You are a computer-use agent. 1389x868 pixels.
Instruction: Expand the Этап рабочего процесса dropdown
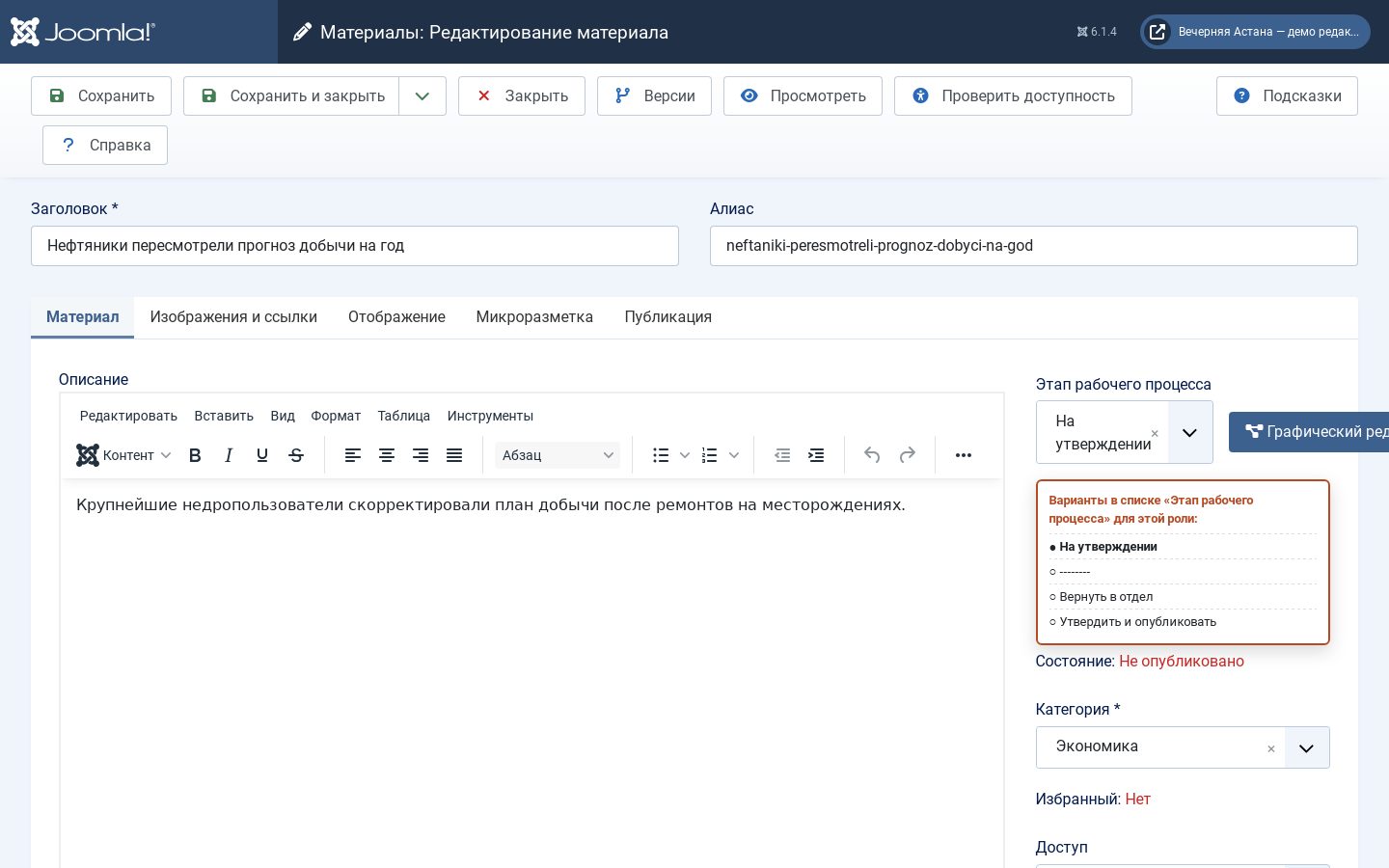coord(1190,432)
